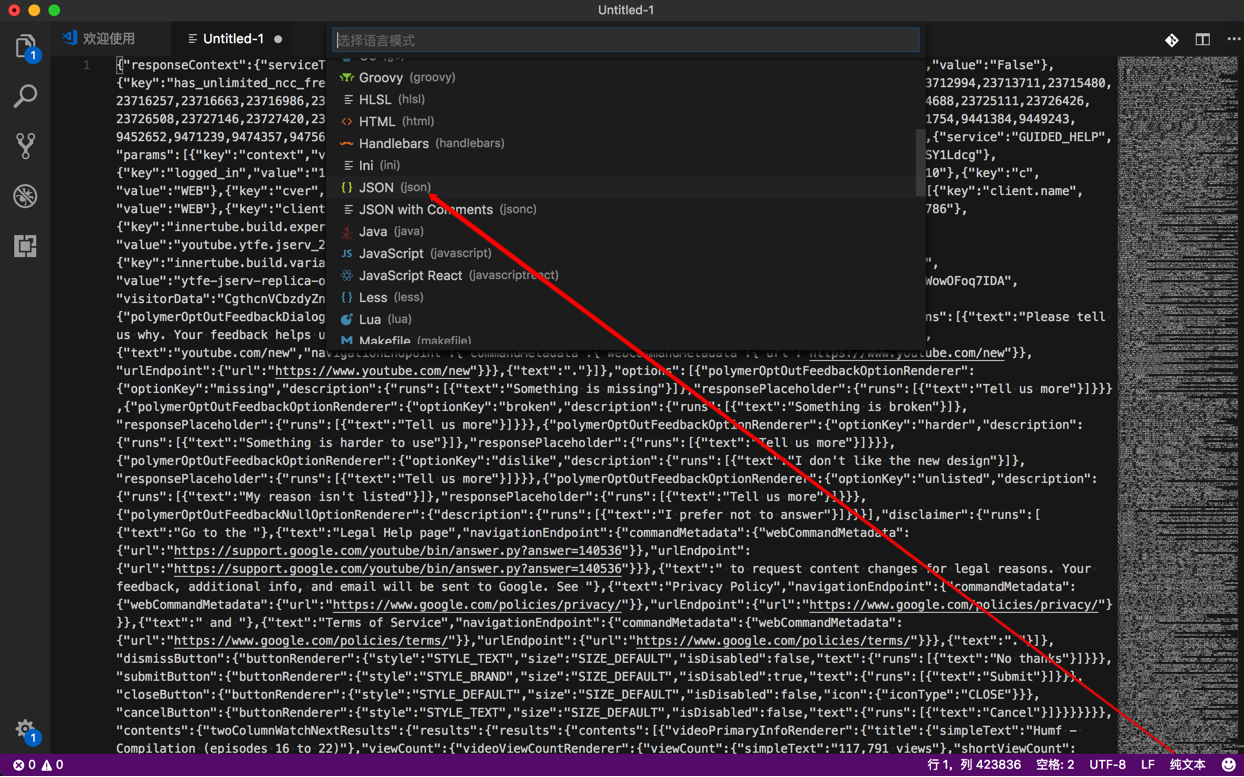This screenshot has width=1244, height=777.
Task: Change file encoding UTF-8
Action: click(1107, 765)
